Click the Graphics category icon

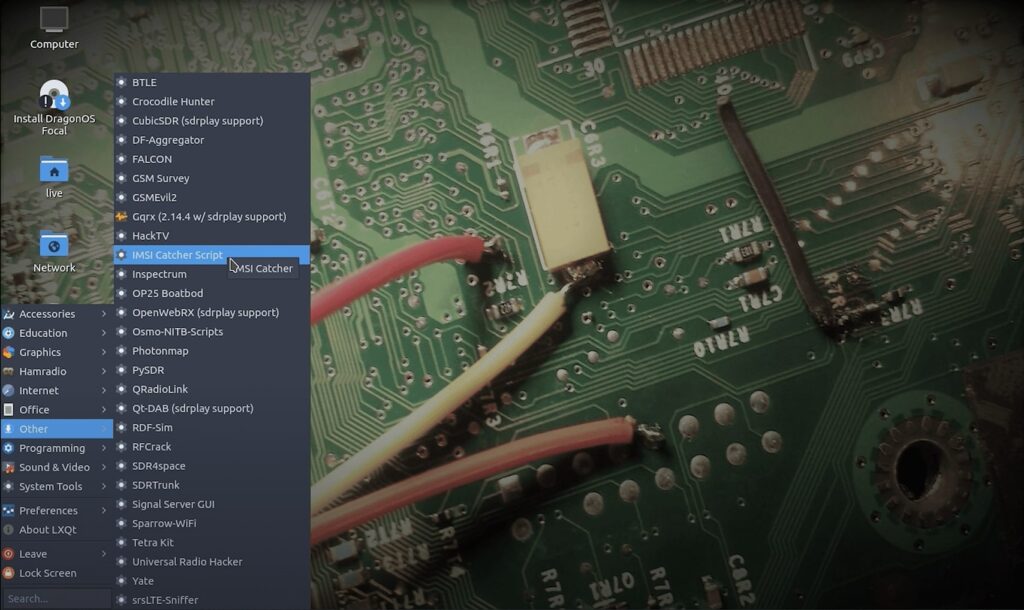[9, 352]
